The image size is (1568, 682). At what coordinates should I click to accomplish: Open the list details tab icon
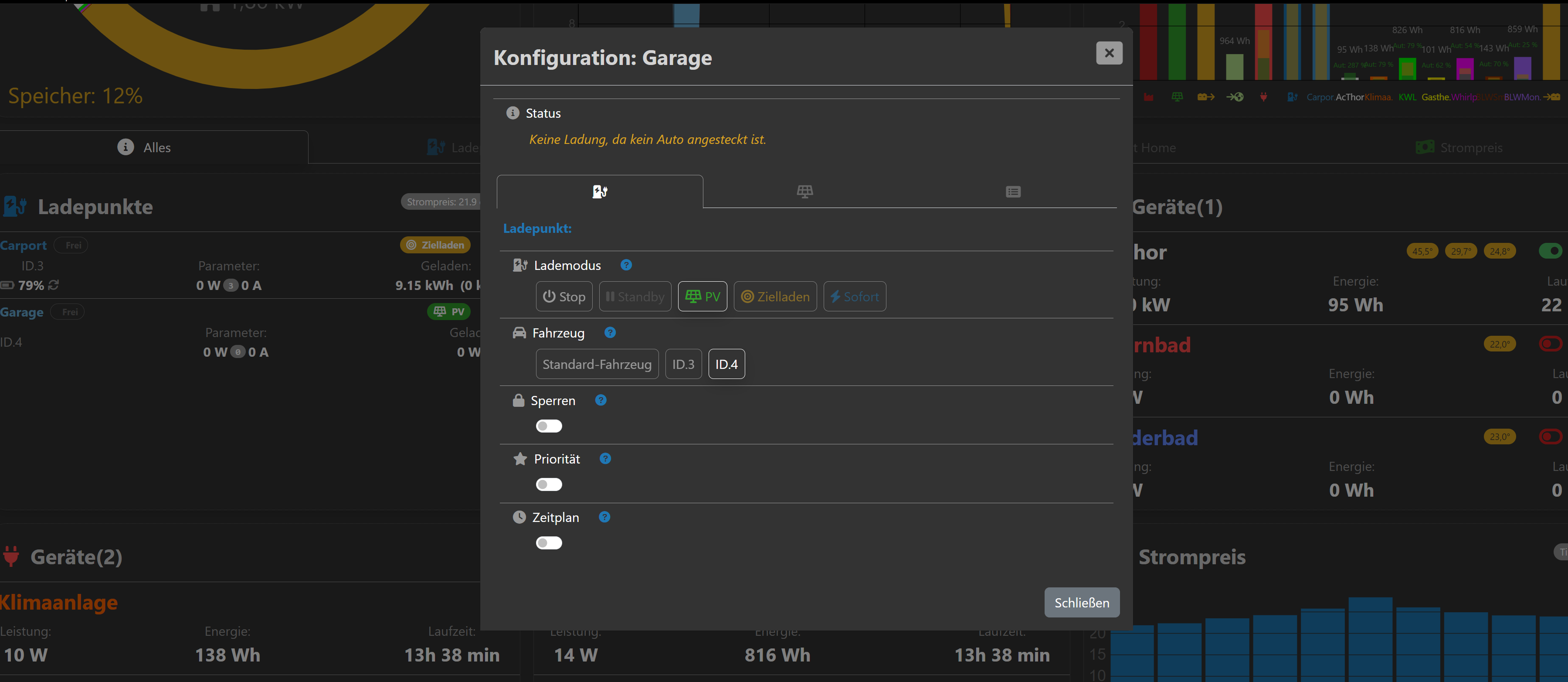[x=1013, y=192]
